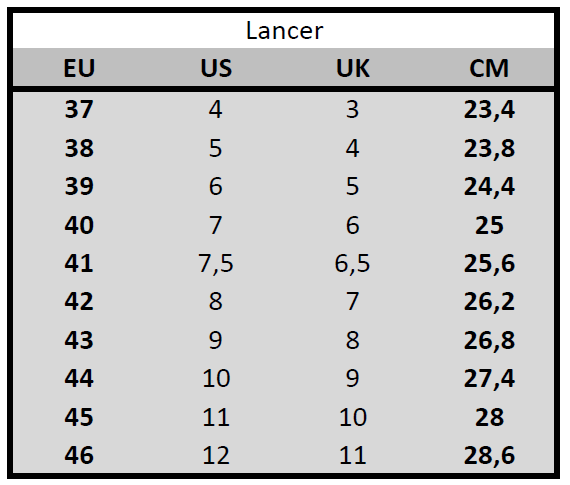Select the EU column header
570x485 pixels.
[79, 68]
